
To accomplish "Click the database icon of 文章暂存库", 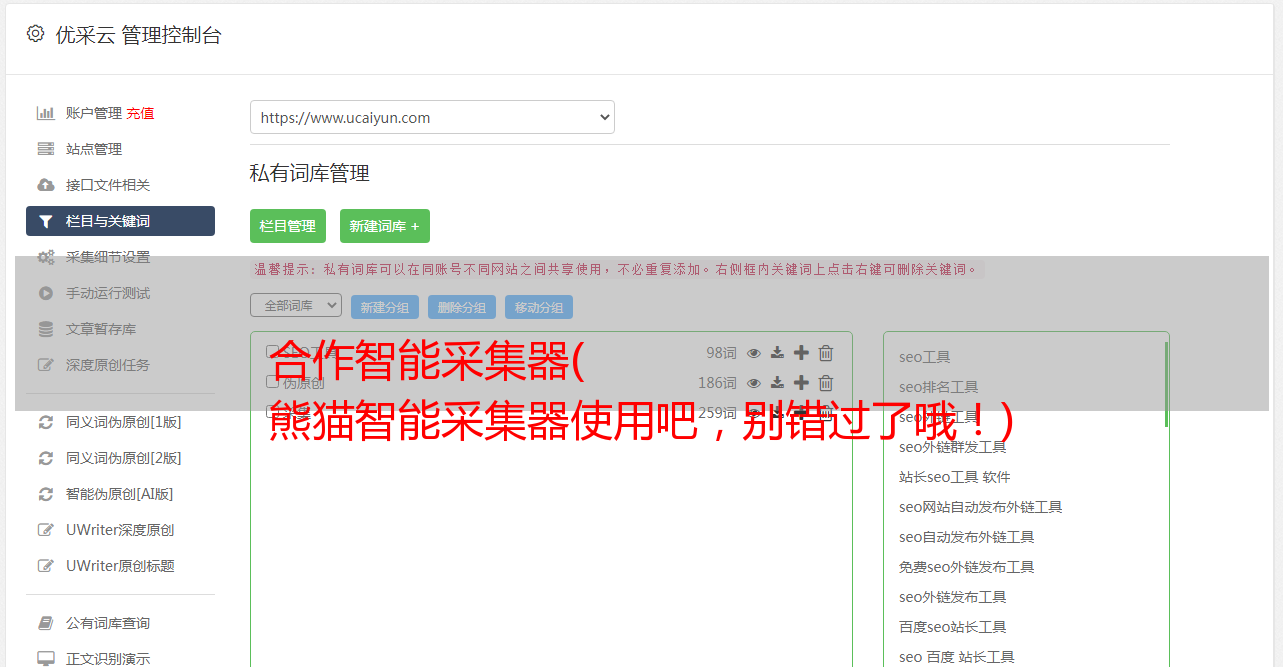I will [45, 329].
